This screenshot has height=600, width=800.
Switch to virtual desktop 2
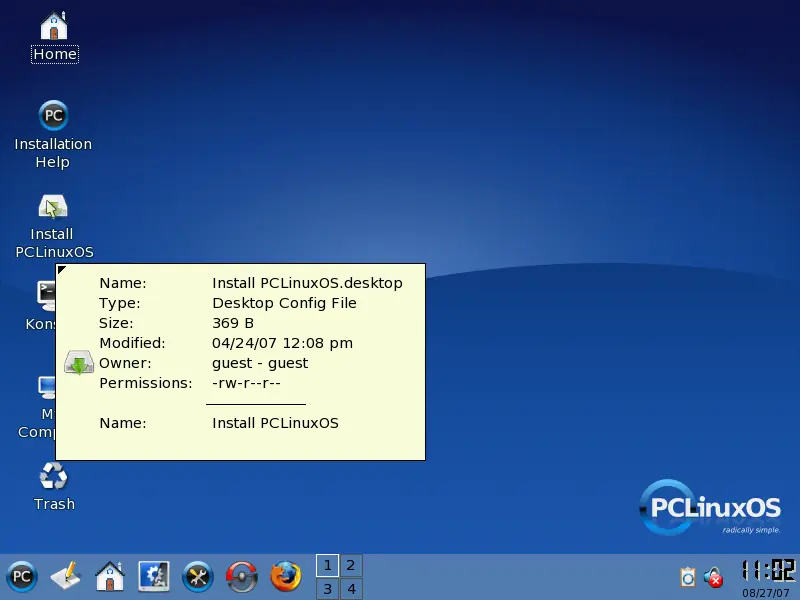[x=351, y=565]
